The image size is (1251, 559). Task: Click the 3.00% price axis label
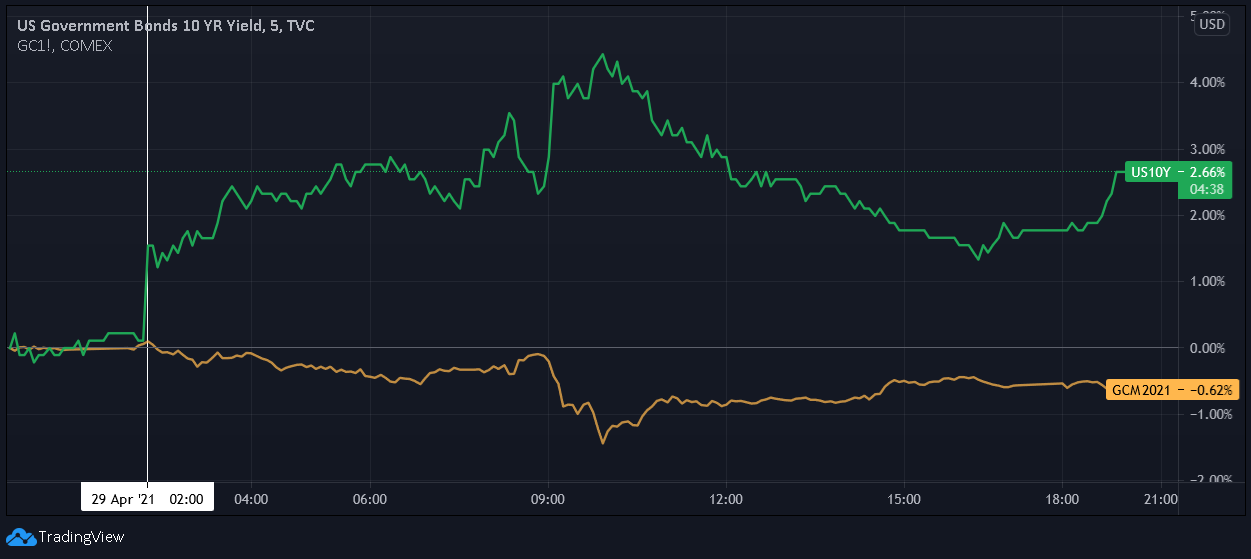pyautogui.click(x=1207, y=148)
